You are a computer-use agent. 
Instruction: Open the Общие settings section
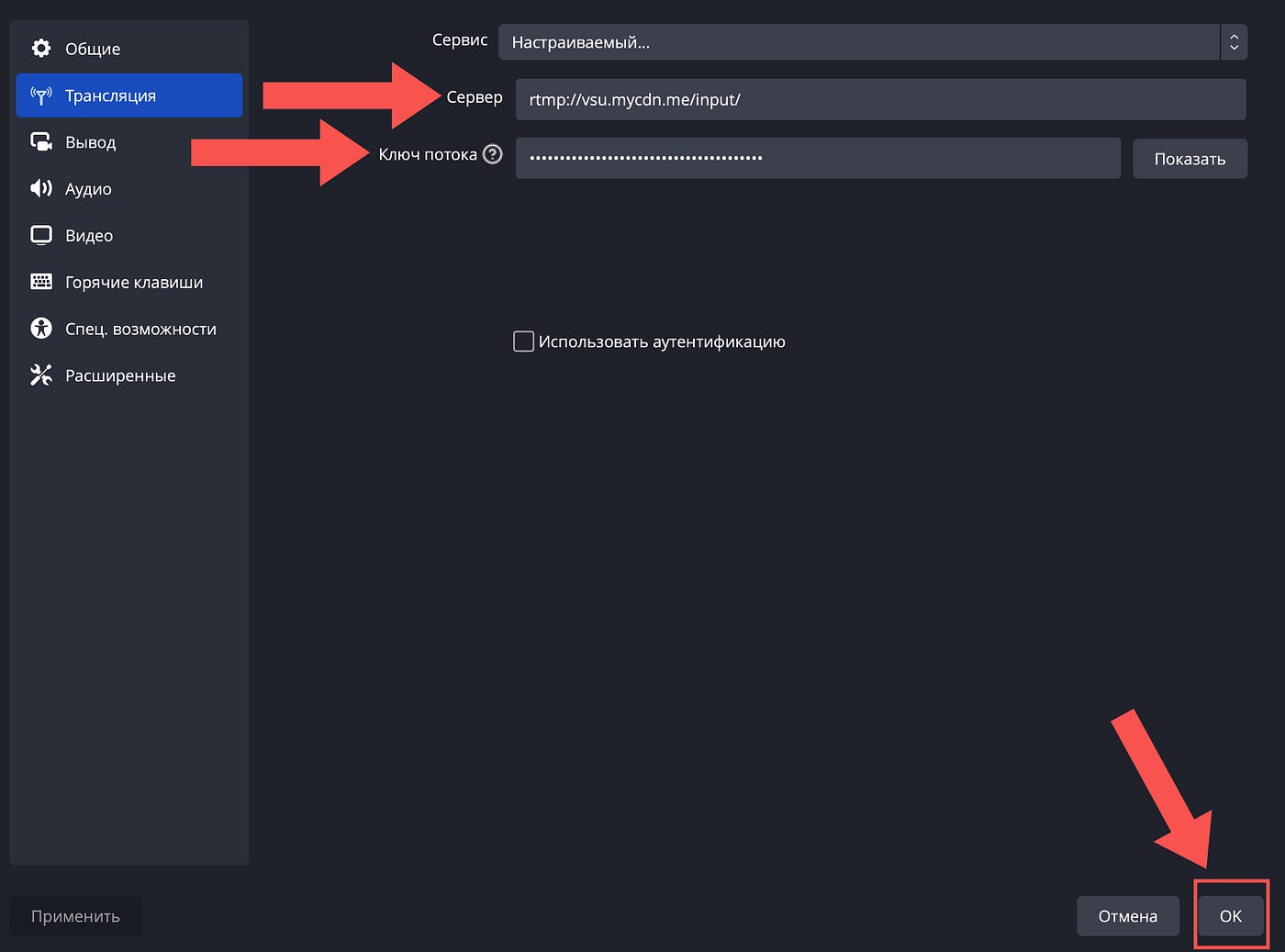tap(129, 49)
